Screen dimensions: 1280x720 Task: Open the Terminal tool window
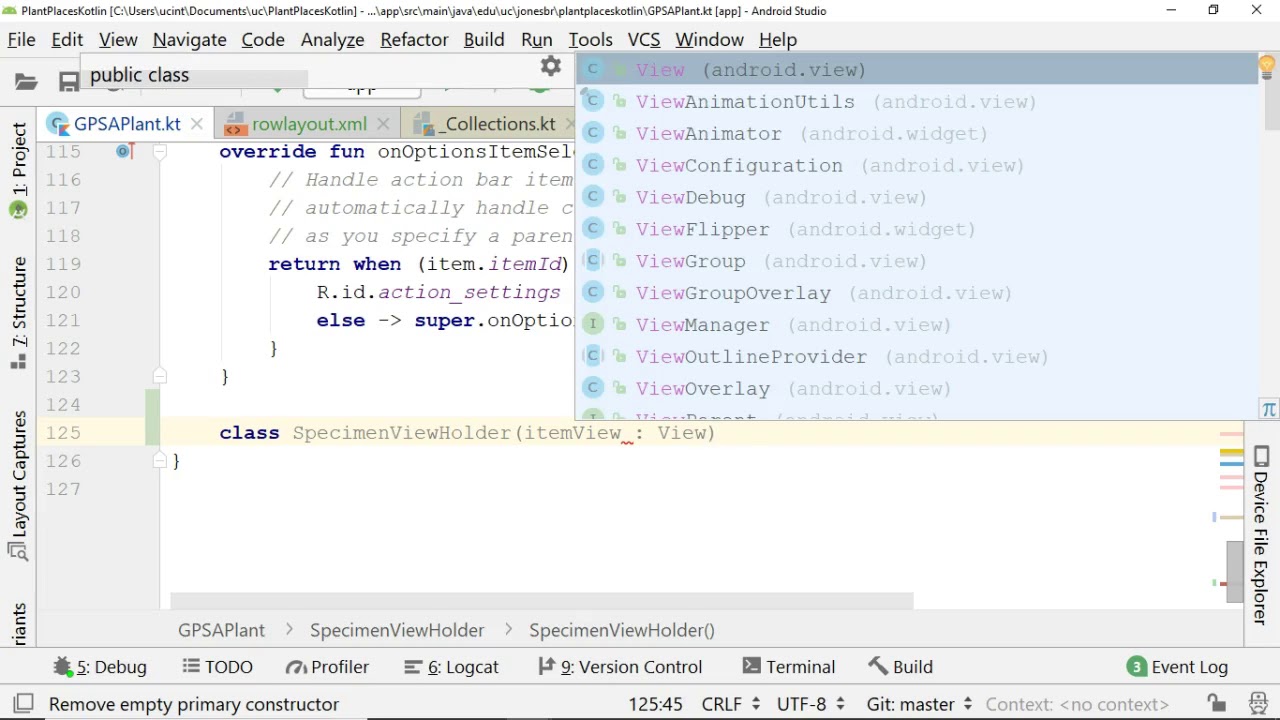[x=789, y=667]
